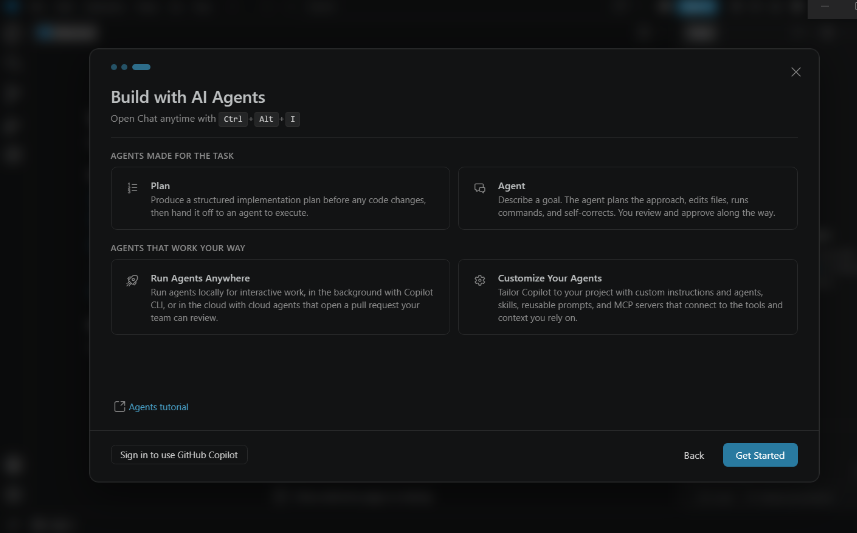Open the Agents tutorial link
The width and height of the screenshot is (857, 533).
coord(159,407)
